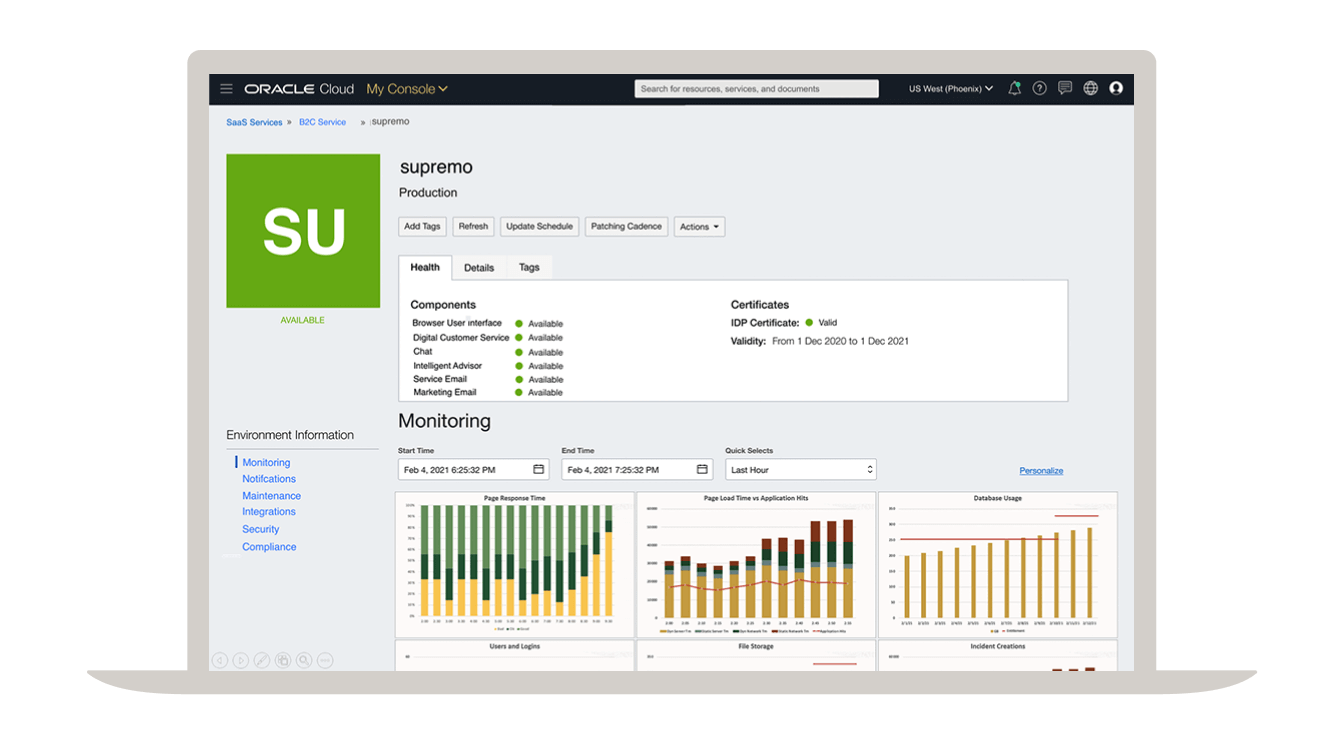Image resolution: width=1344 pixels, height=756 pixels.
Task: Click the forward arrow in bottom toolbar
Action: 241,660
